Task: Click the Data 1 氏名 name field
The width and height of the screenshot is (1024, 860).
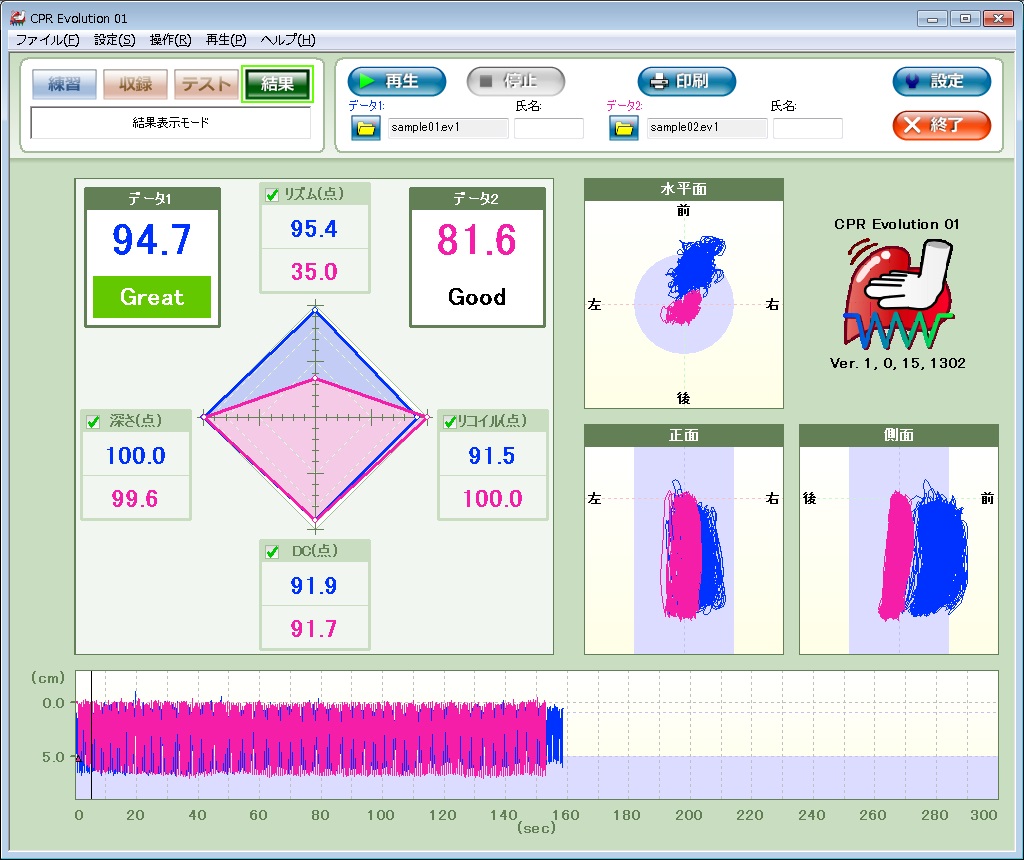Action: pos(548,128)
